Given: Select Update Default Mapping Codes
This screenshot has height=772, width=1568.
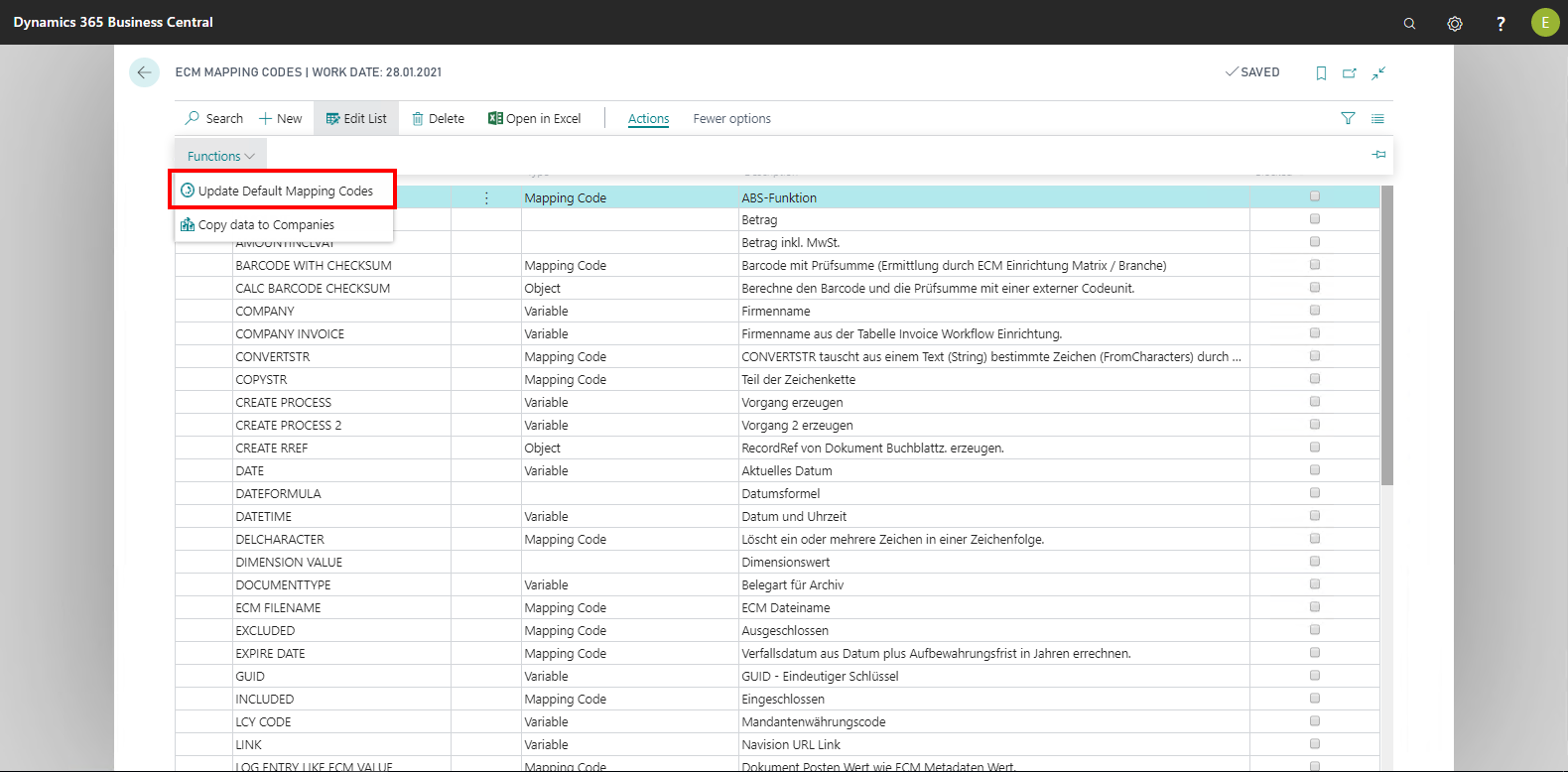Looking at the screenshot, I should tap(285, 192).
